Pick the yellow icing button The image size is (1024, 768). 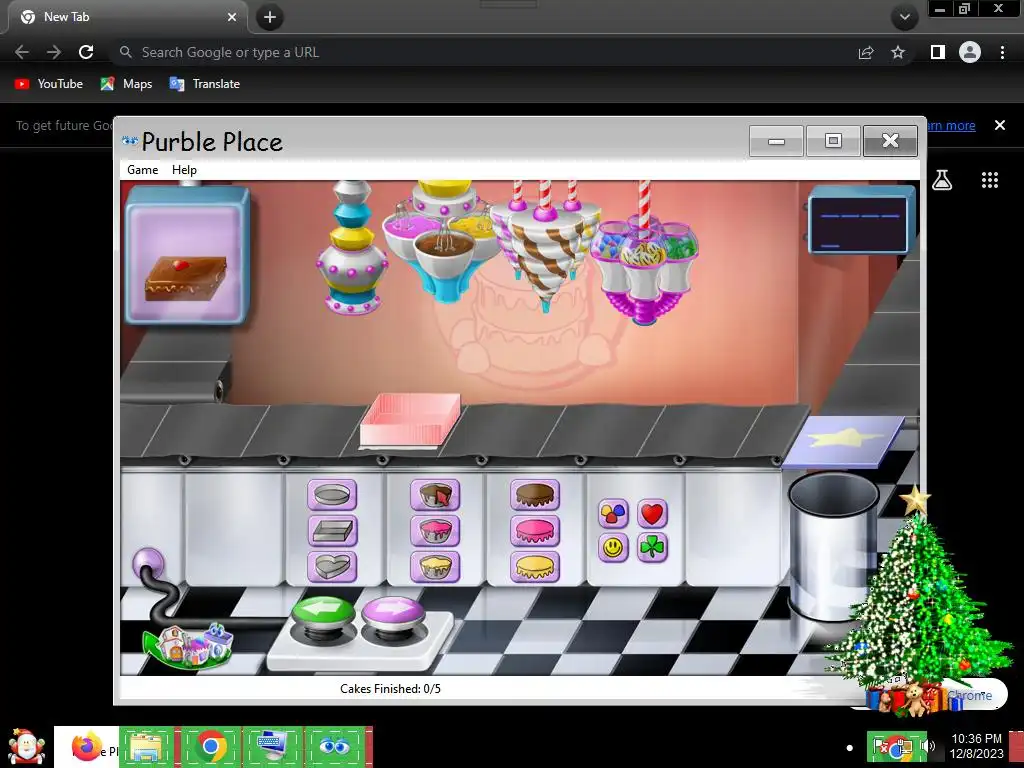[535, 566]
